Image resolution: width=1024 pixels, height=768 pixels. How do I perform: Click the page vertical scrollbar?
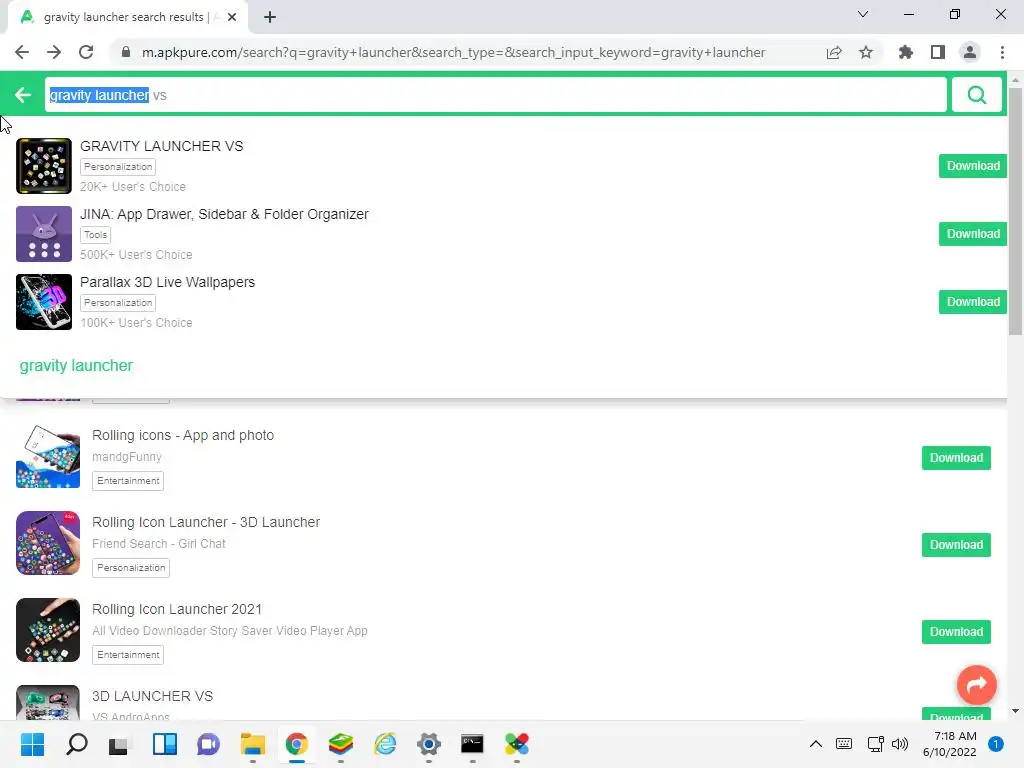point(1015,212)
